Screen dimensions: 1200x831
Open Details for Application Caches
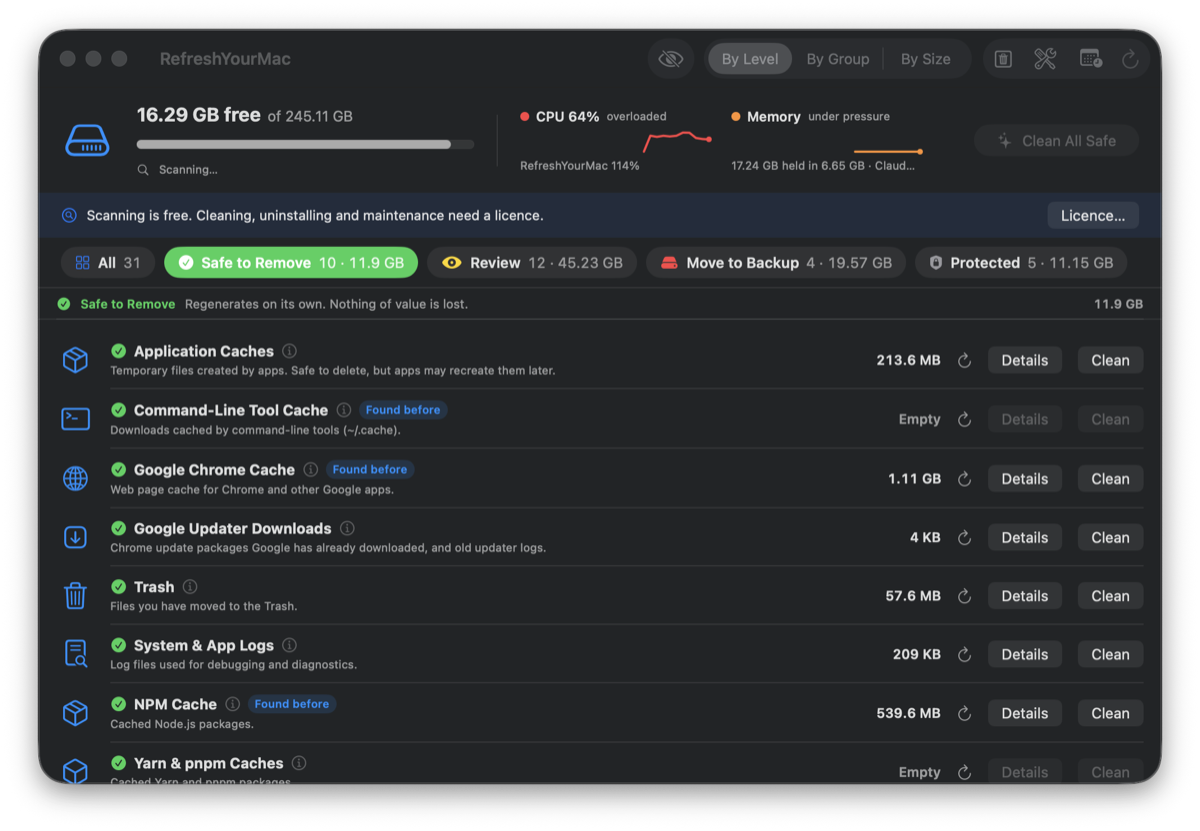(1025, 360)
